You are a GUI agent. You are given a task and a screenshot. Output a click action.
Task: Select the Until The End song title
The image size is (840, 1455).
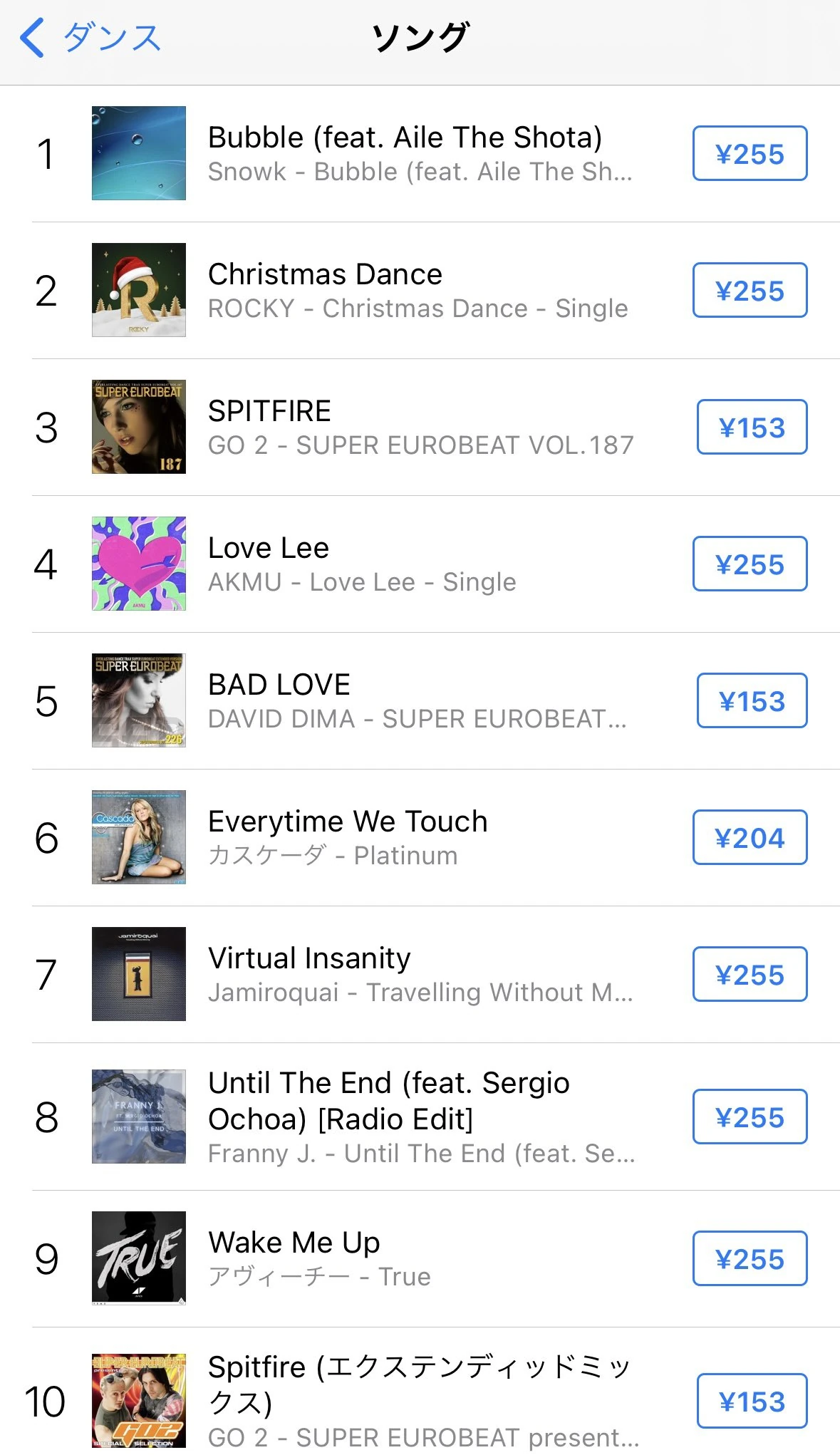[388, 1101]
